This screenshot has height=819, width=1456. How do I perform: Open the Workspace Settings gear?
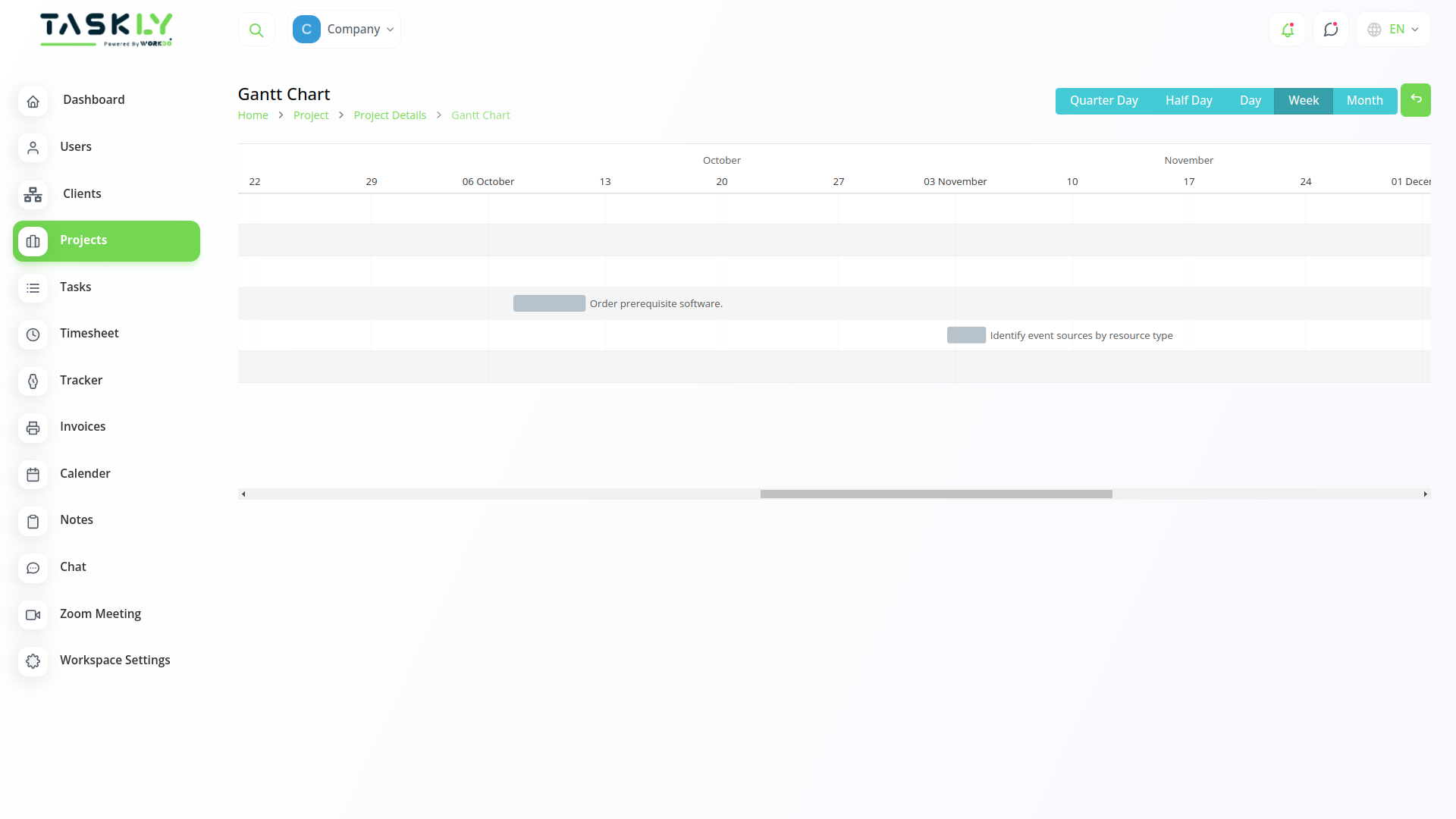(33, 661)
